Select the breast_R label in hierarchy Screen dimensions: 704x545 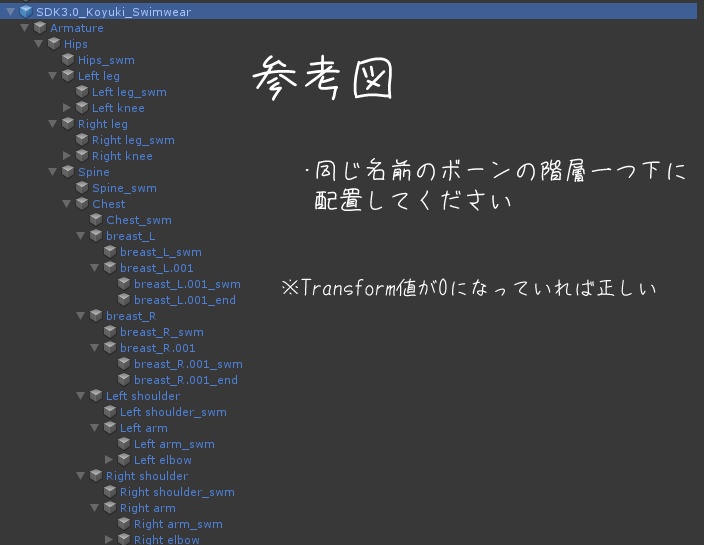pos(131,316)
